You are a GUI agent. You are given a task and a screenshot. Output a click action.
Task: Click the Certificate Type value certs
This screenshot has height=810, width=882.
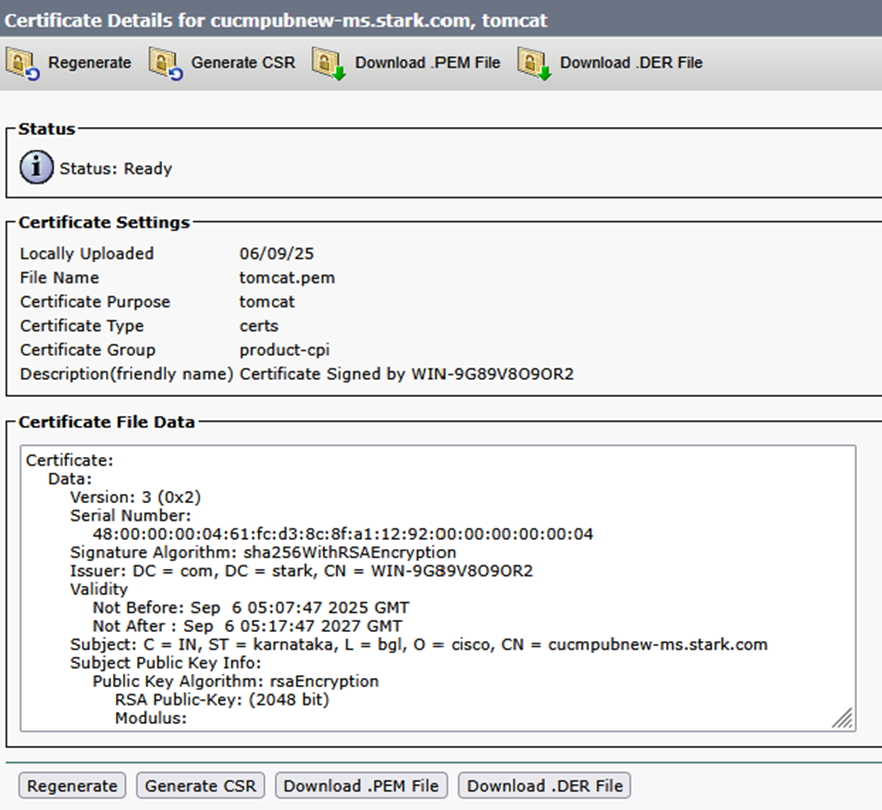point(259,326)
